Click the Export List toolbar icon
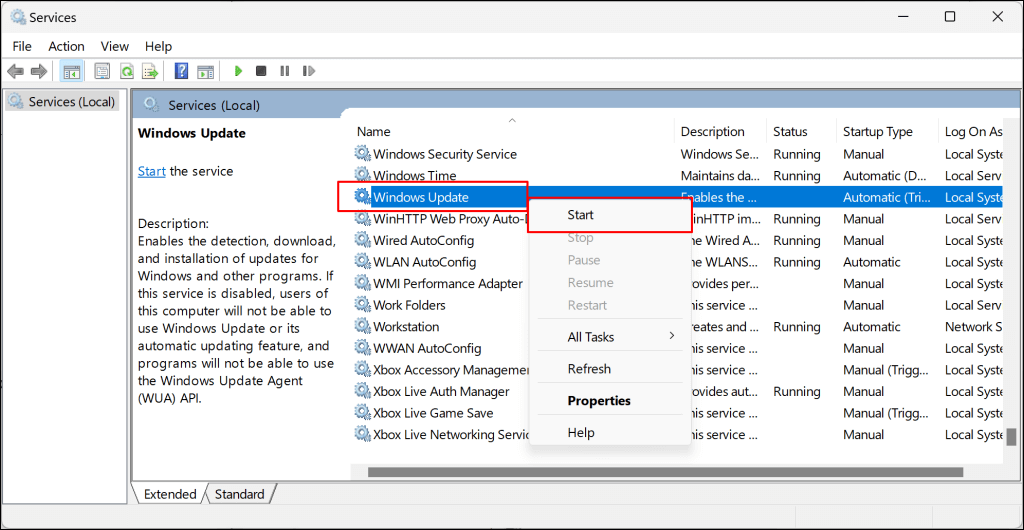This screenshot has width=1024, height=530. (x=150, y=71)
